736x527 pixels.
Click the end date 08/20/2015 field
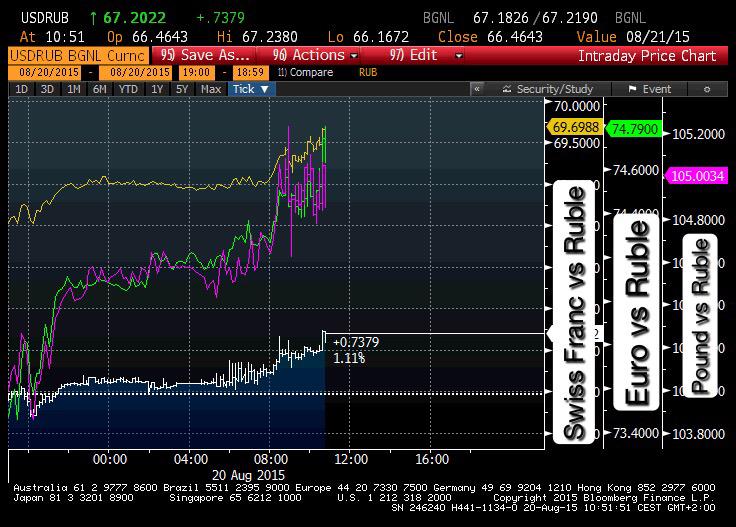point(138,72)
